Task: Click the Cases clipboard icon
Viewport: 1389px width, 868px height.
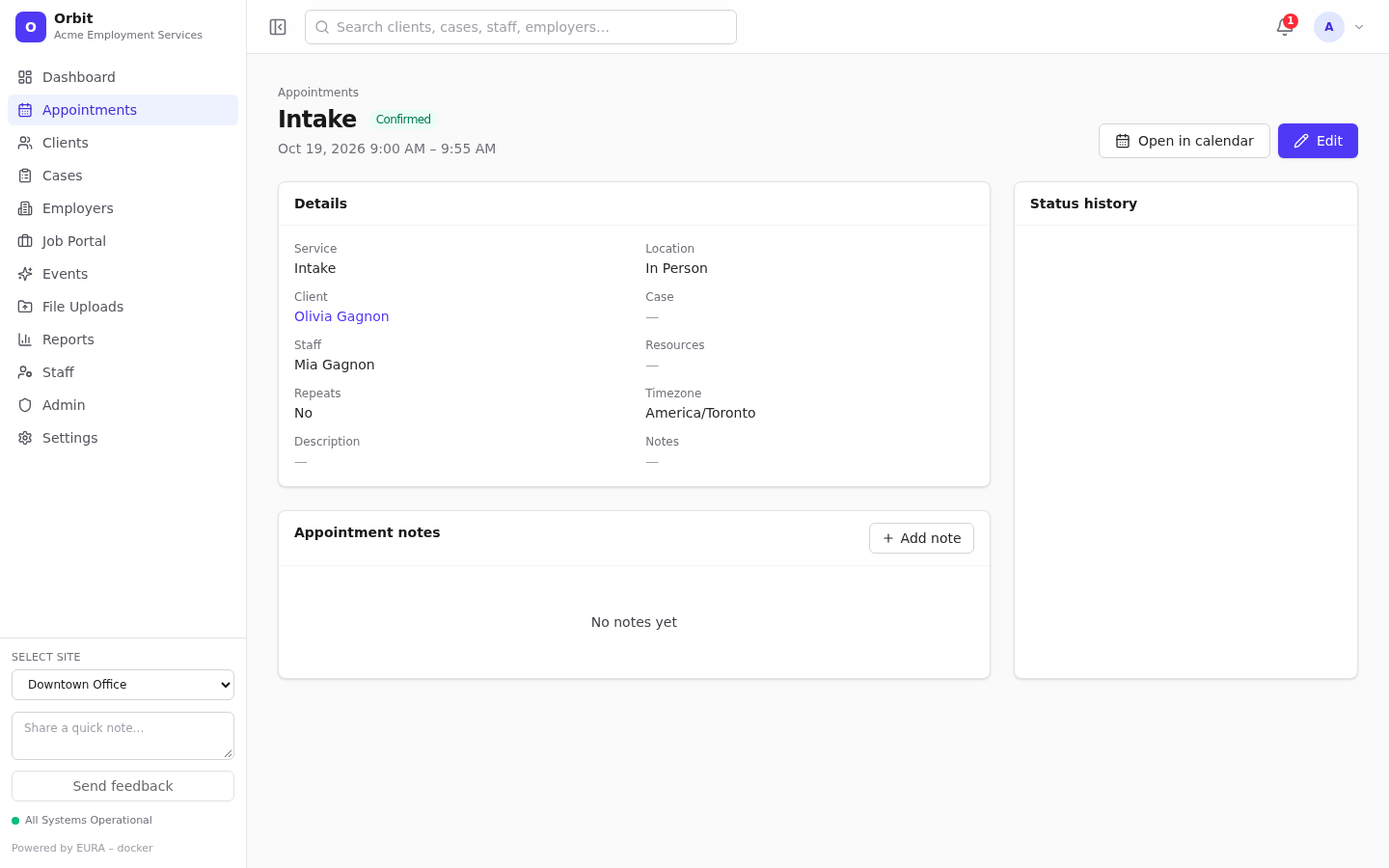Action: coord(25,176)
